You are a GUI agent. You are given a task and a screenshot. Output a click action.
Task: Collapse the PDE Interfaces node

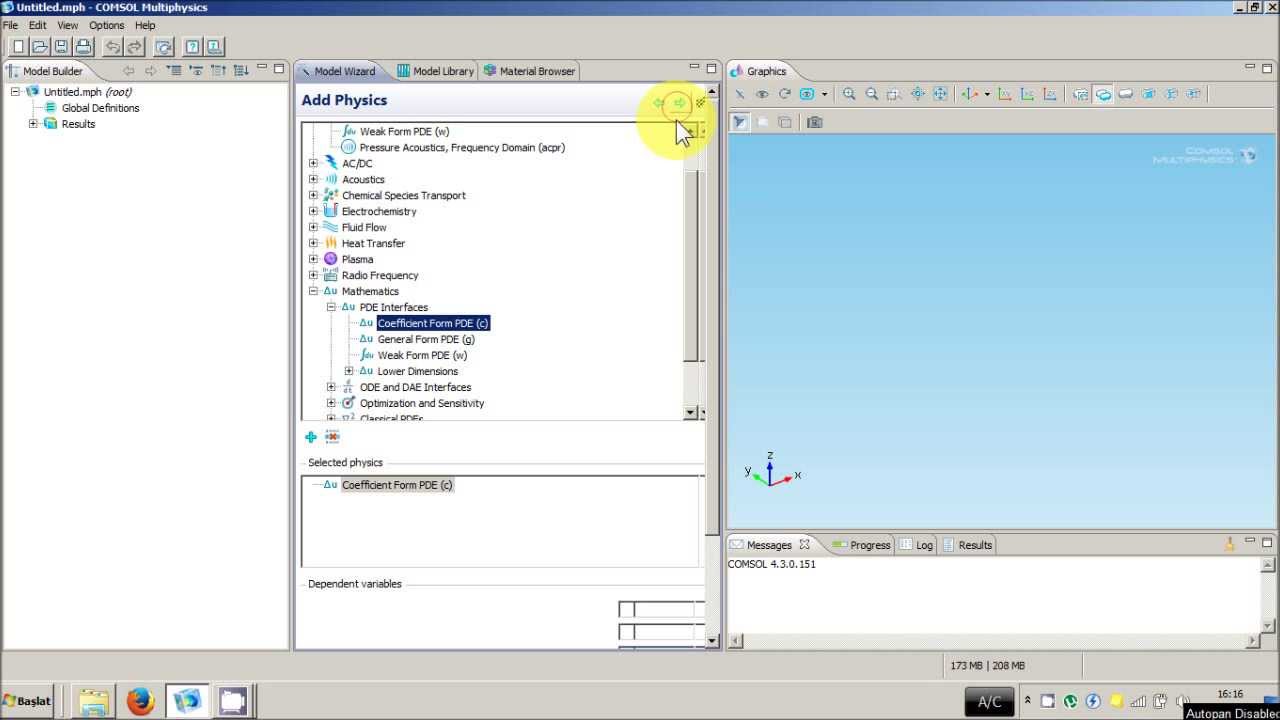pyautogui.click(x=332, y=307)
